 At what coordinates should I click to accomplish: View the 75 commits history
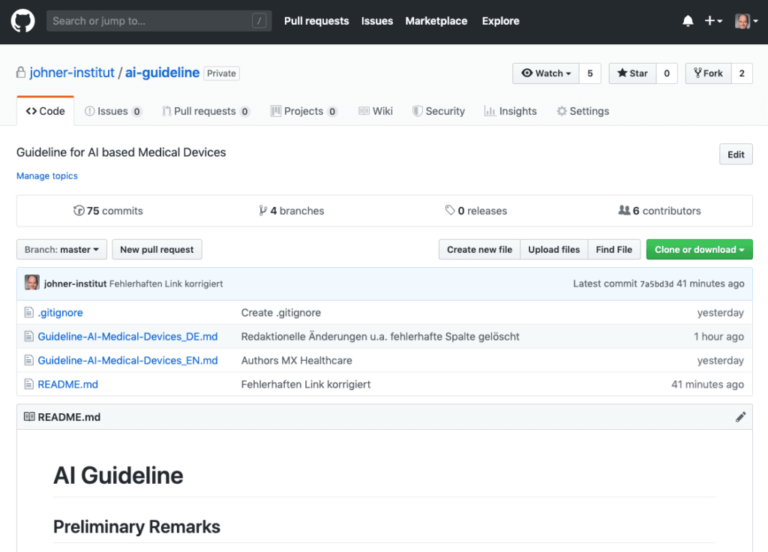[x=108, y=211]
